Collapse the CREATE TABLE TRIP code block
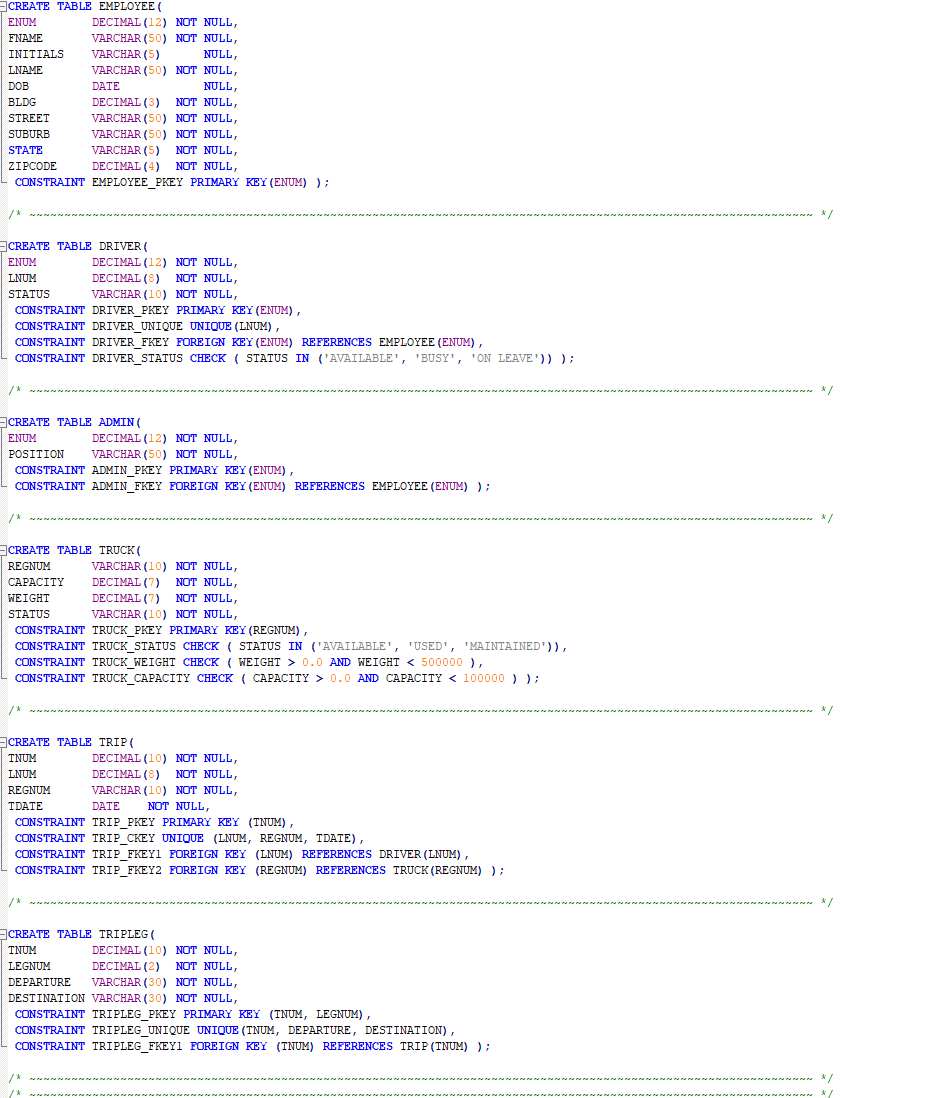The height and width of the screenshot is (1098, 942). coord(4,742)
